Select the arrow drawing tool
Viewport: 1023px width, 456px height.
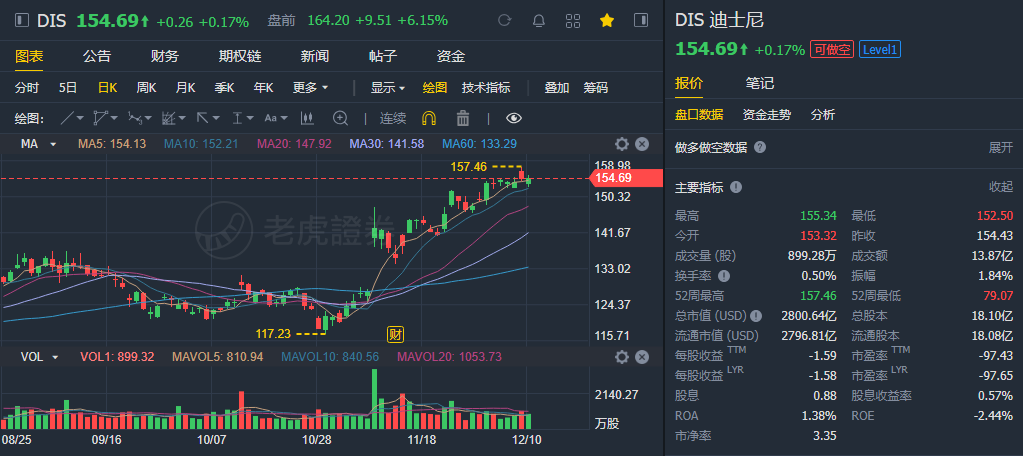click(x=202, y=118)
